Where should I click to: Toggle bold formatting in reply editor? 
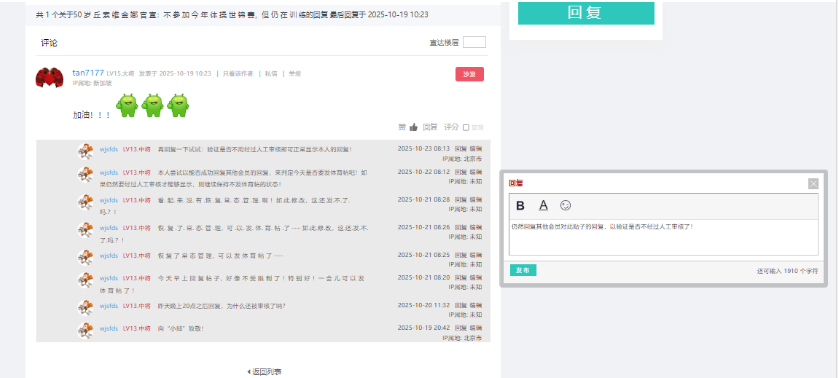pyautogui.click(x=520, y=206)
